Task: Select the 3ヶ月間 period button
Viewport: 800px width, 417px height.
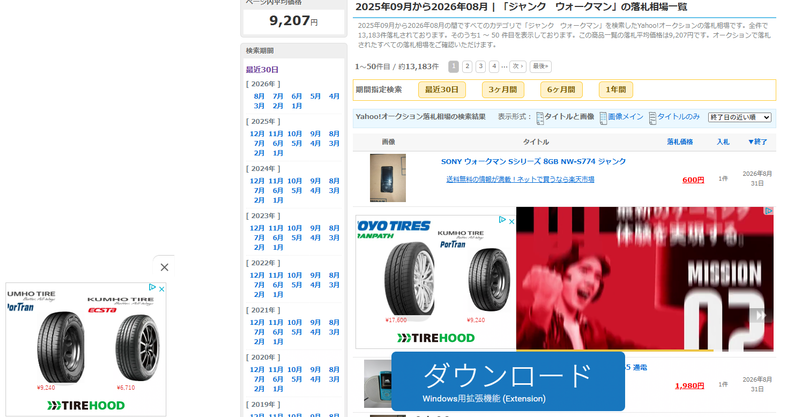Action: click(503, 90)
